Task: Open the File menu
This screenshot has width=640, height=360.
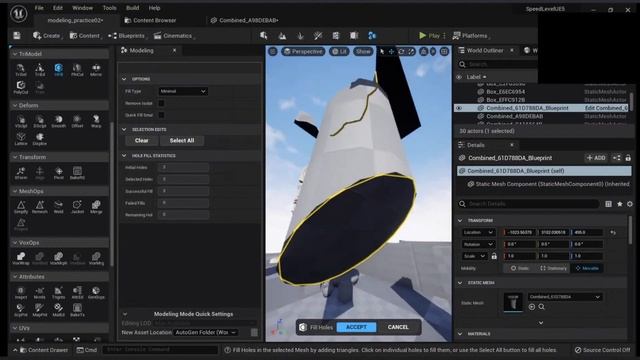Action: point(39,8)
